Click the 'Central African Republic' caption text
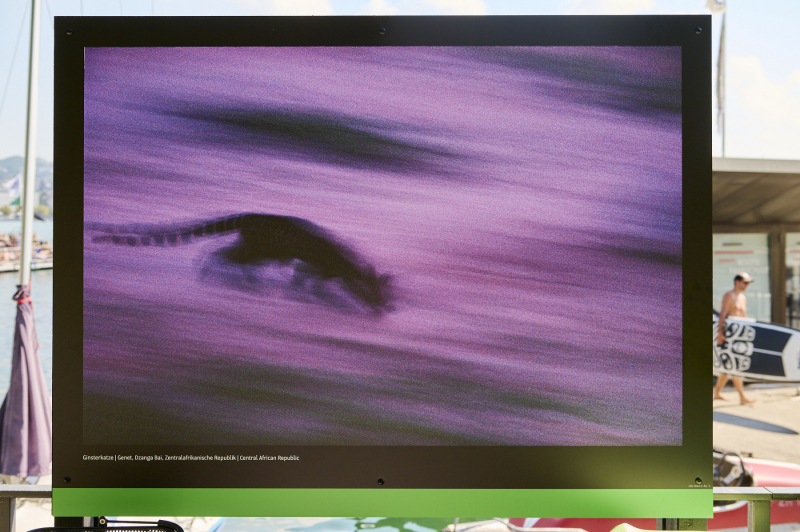Screen dimensions: 800x532 pyautogui.click(x=270, y=458)
